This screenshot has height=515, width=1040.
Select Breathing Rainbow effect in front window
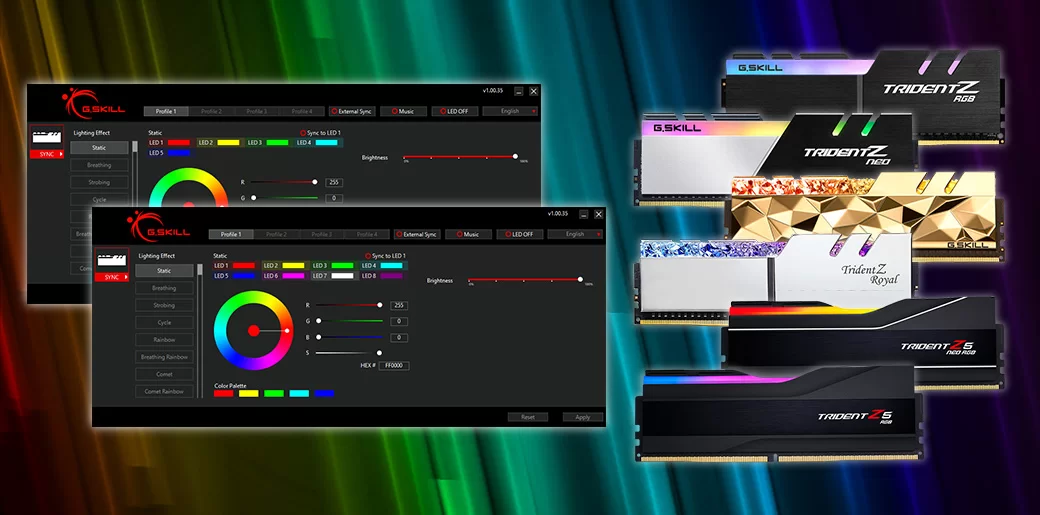pos(164,357)
